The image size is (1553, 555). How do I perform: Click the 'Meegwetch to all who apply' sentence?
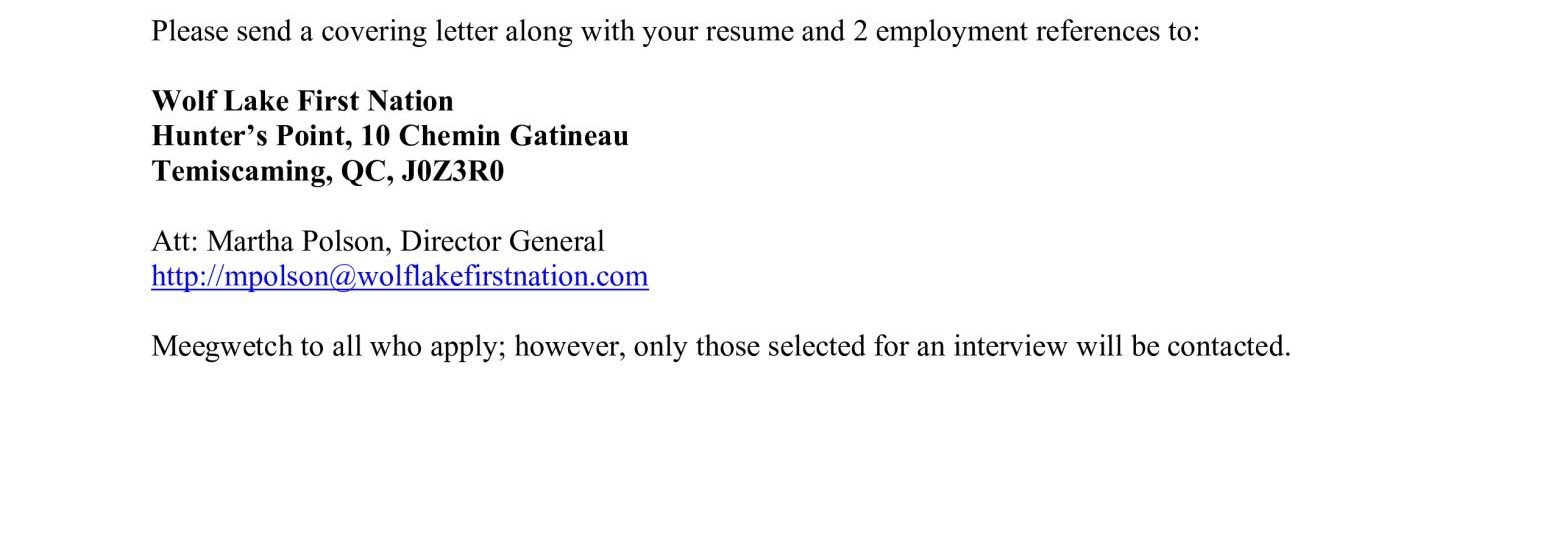click(720, 346)
